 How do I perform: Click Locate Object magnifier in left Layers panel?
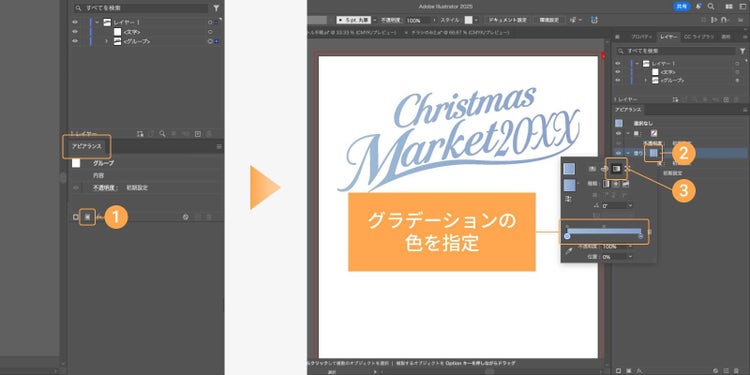[163, 134]
